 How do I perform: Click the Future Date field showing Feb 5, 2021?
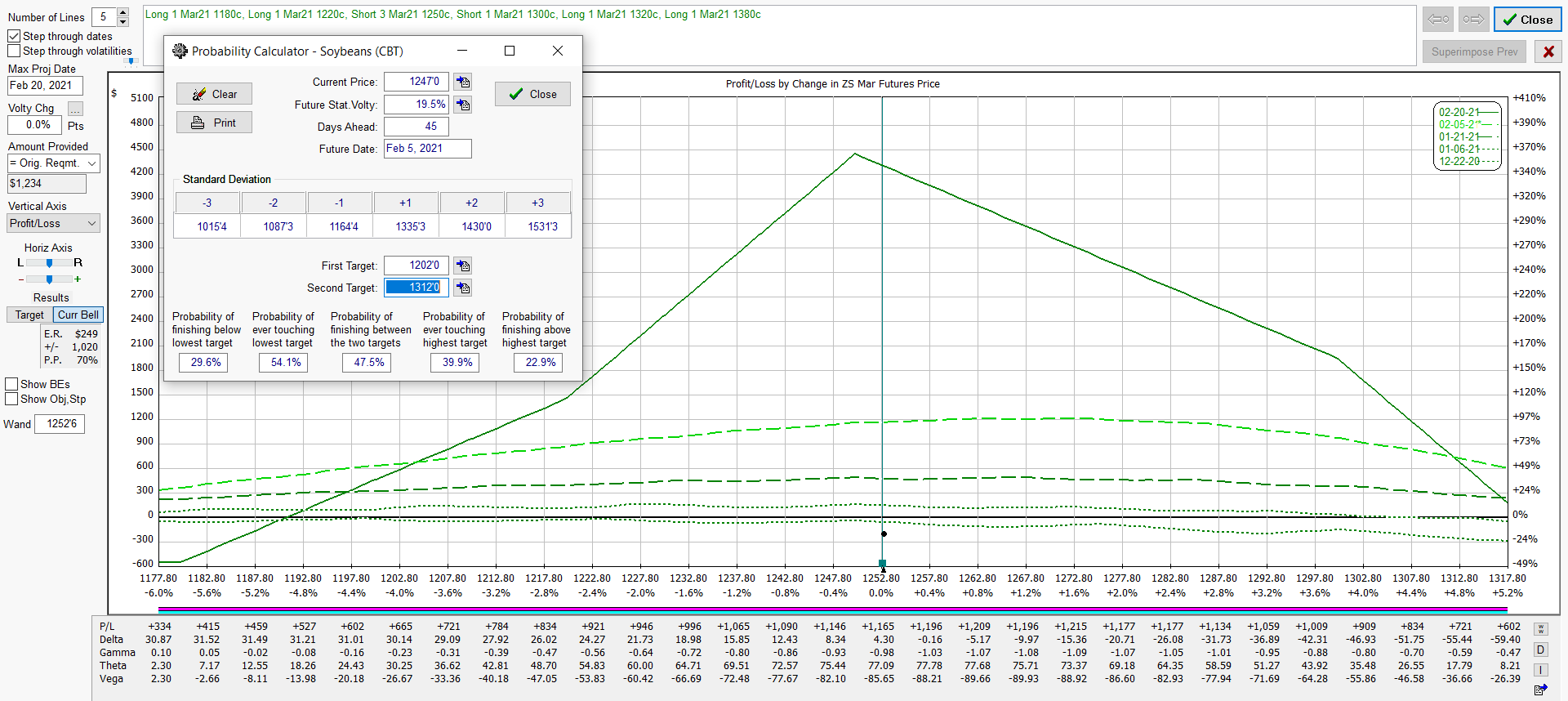pyautogui.click(x=428, y=149)
